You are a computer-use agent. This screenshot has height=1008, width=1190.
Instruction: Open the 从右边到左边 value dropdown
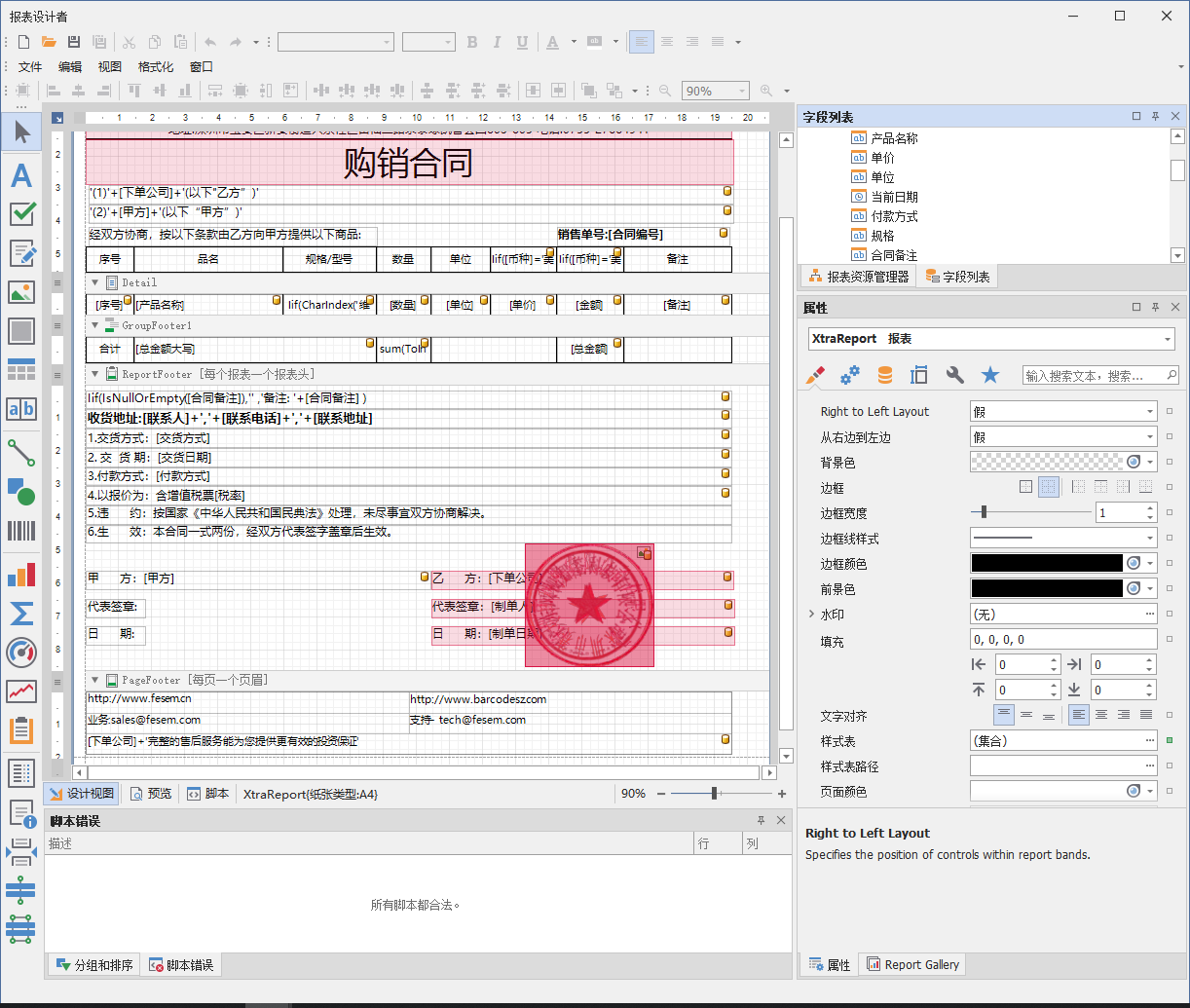tap(1150, 437)
